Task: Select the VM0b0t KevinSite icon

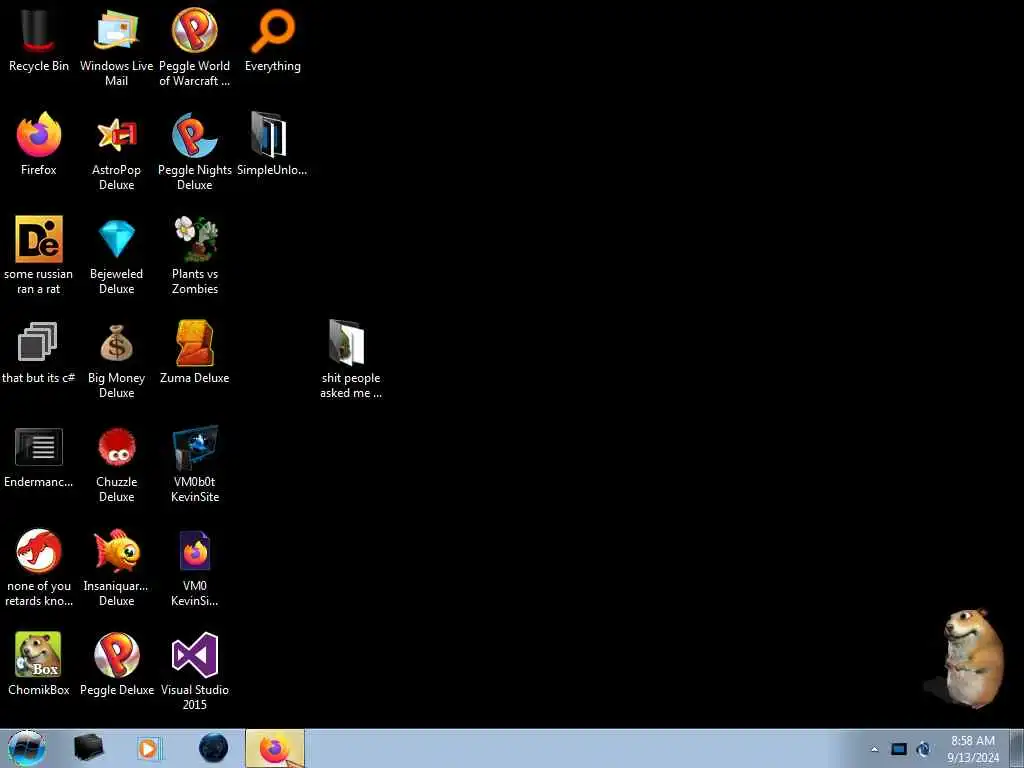Action: [x=195, y=447]
